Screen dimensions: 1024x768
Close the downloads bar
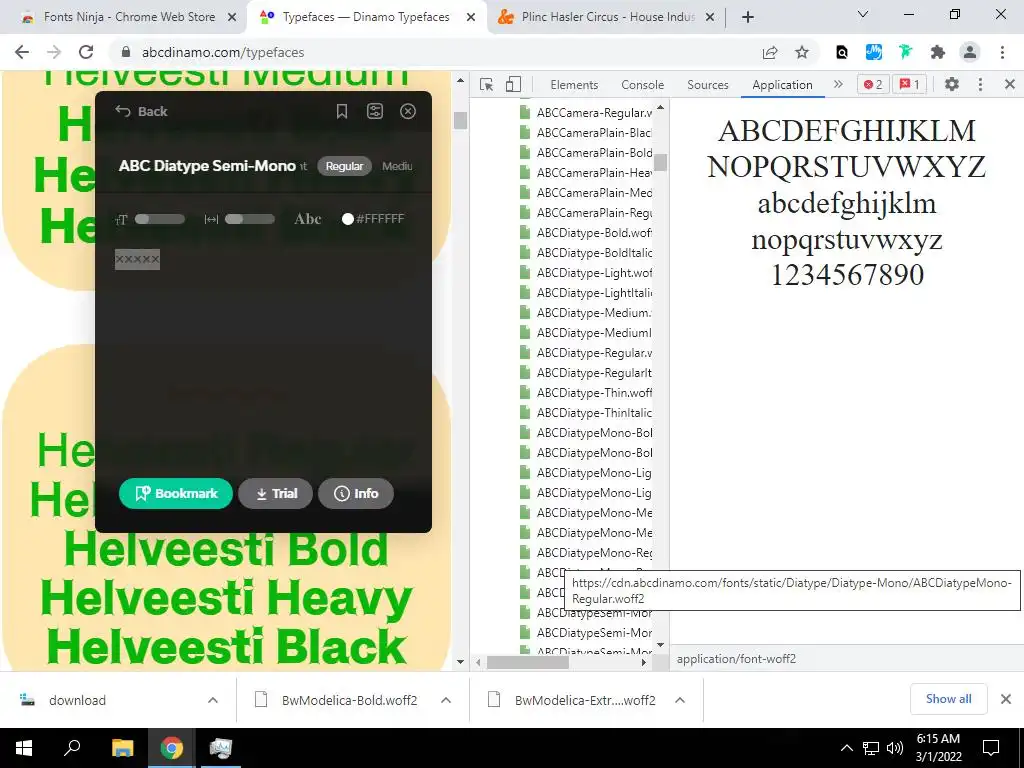(1006, 699)
